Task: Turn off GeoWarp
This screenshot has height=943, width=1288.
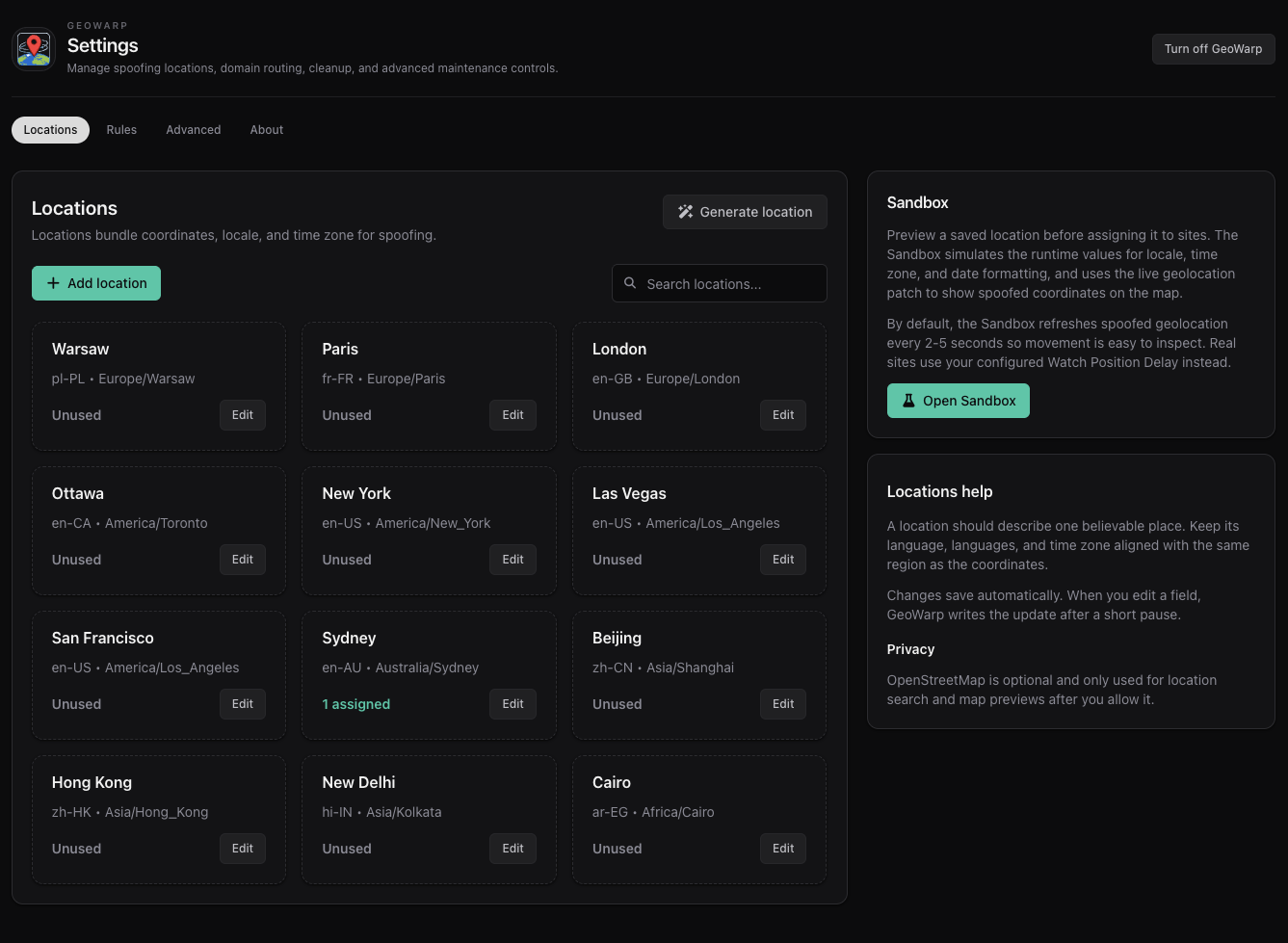Action: 1213,48
